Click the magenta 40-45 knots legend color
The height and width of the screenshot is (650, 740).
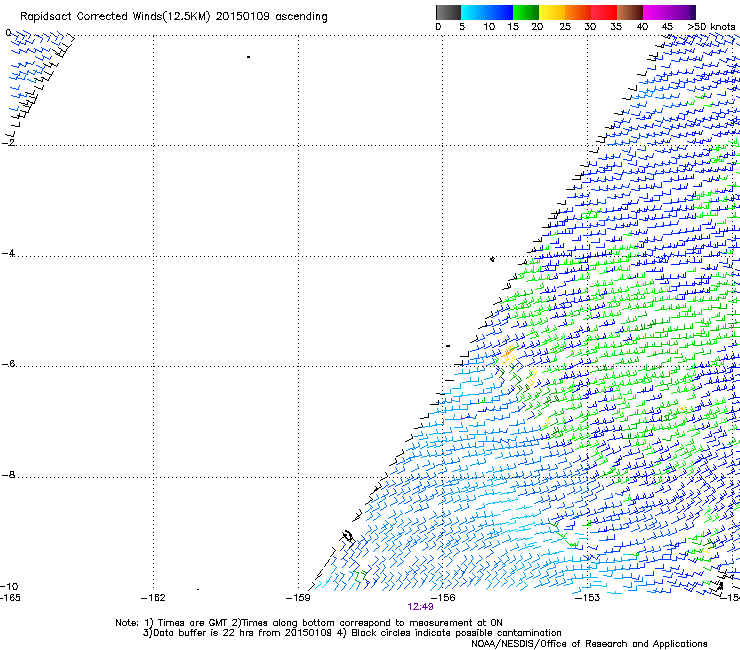pyautogui.click(x=656, y=12)
